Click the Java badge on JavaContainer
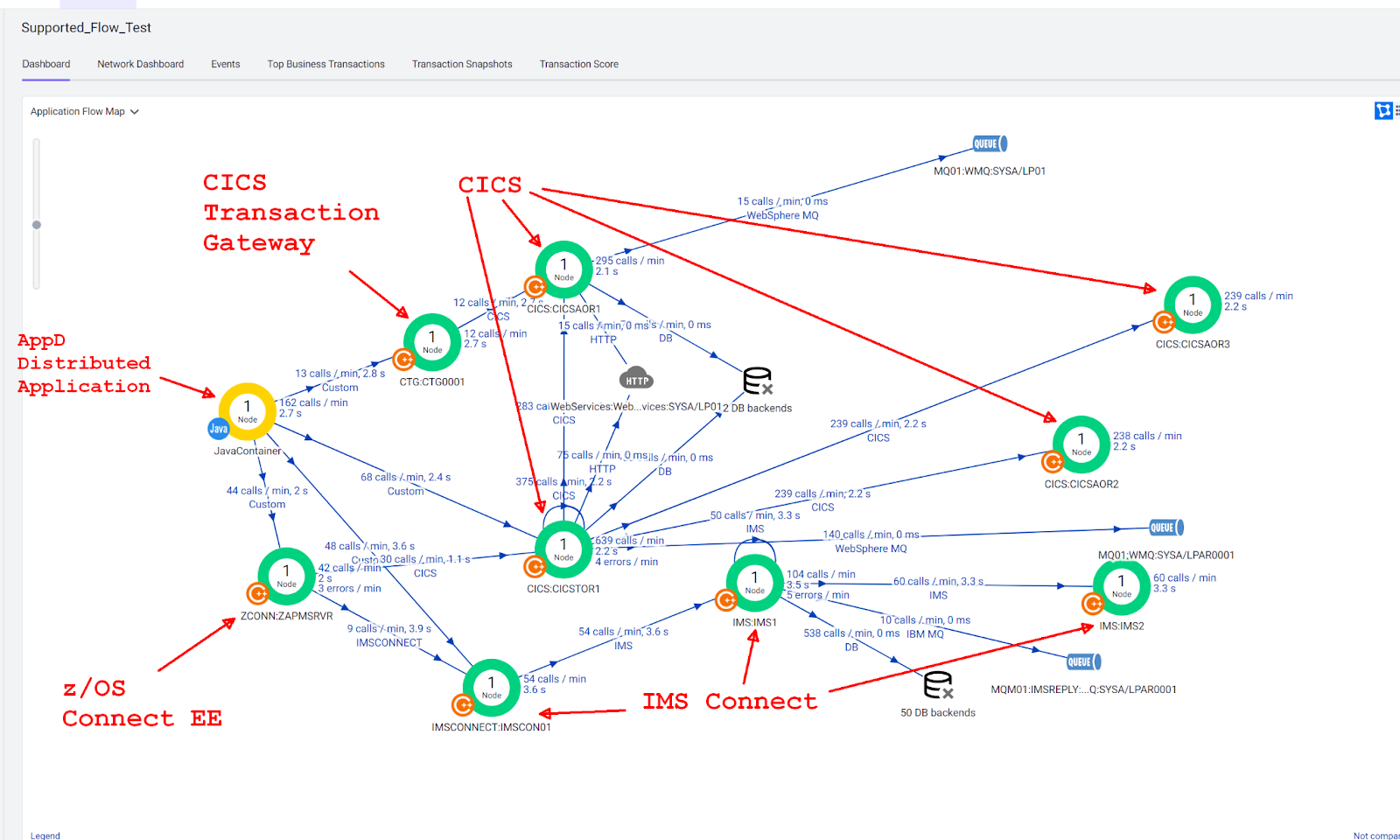This screenshot has width=1400, height=840. 219,428
